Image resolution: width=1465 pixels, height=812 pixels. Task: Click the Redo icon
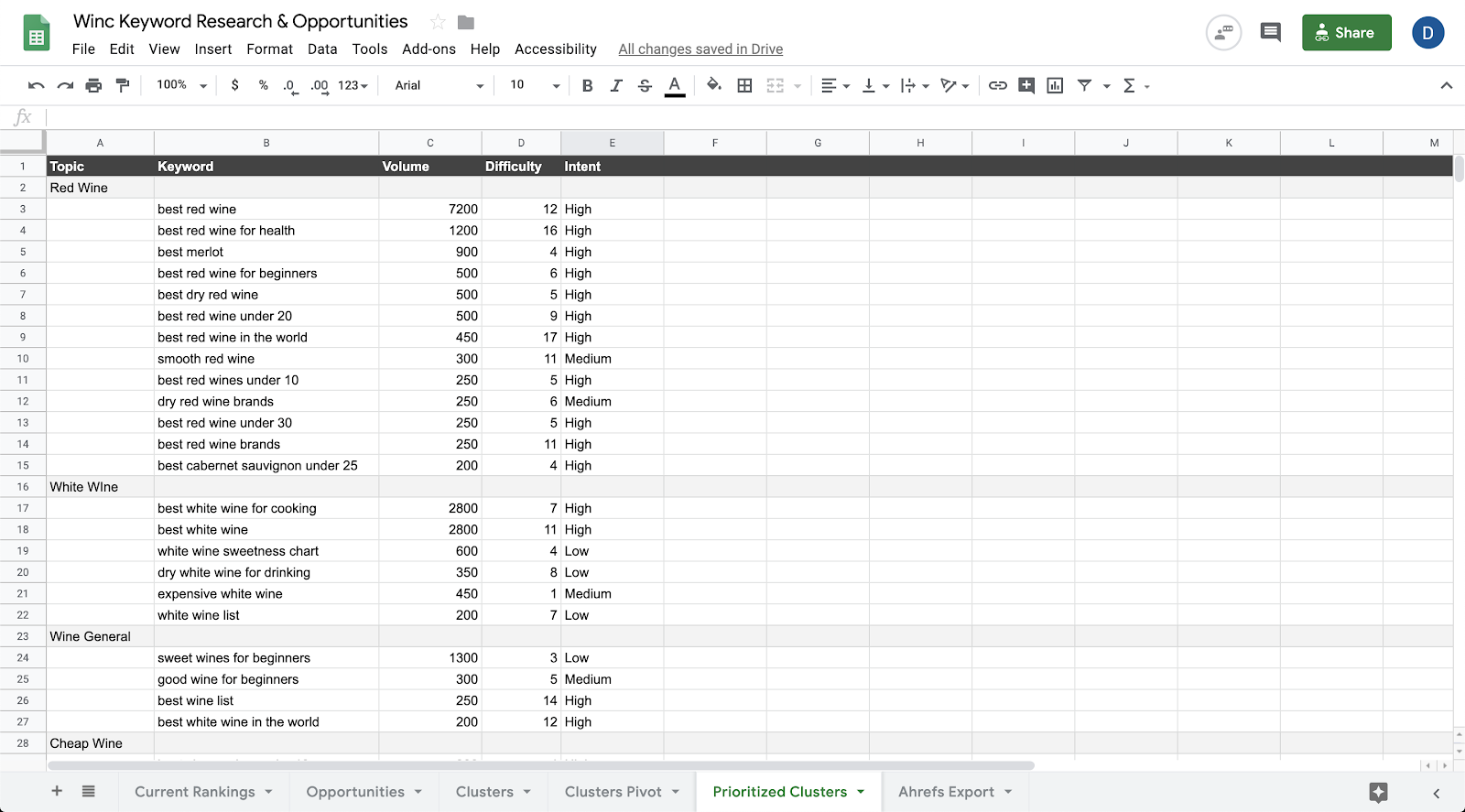[65, 85]
